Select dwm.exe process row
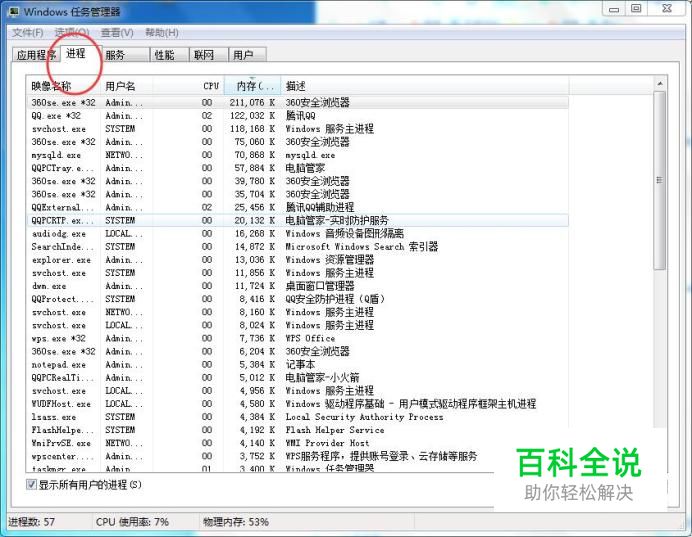The width and height of the screenshot is (692, 537). pos(297,286)
